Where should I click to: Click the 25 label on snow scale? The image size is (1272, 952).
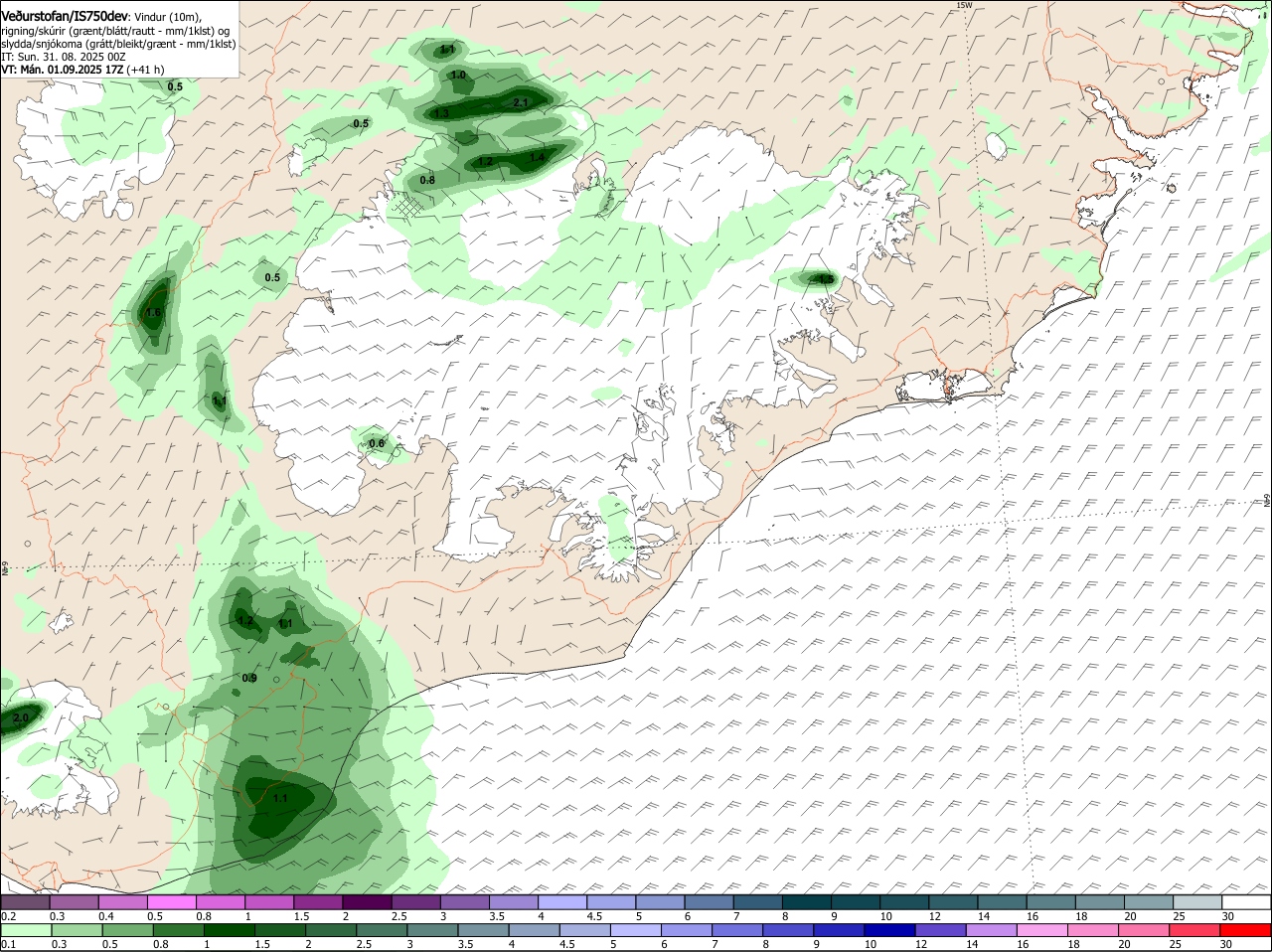[1180, 916]
